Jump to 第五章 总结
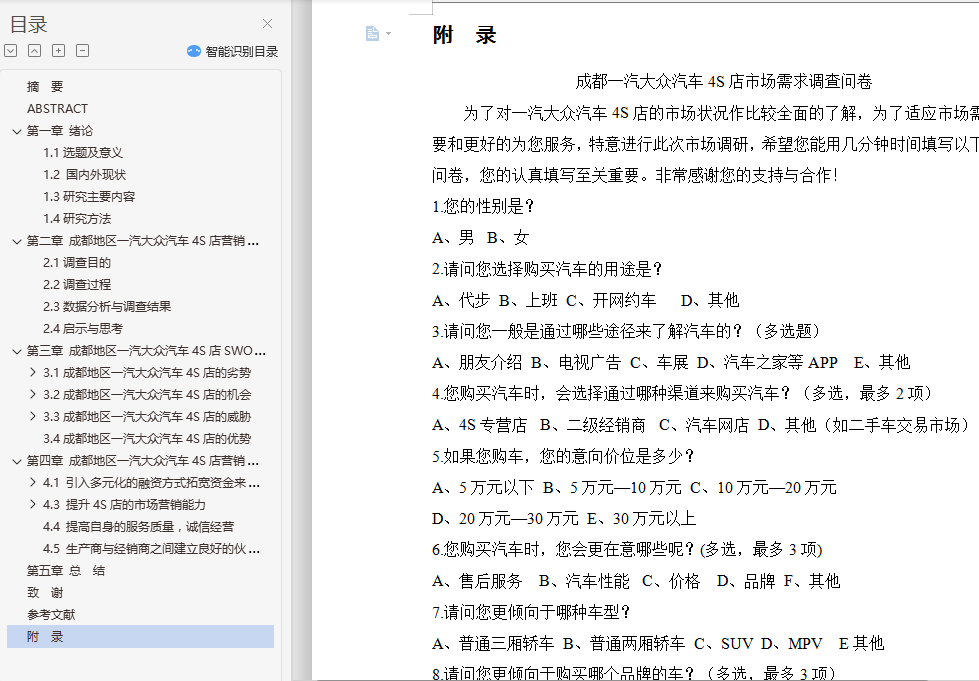The image size is (979, 681). [66, 571]
